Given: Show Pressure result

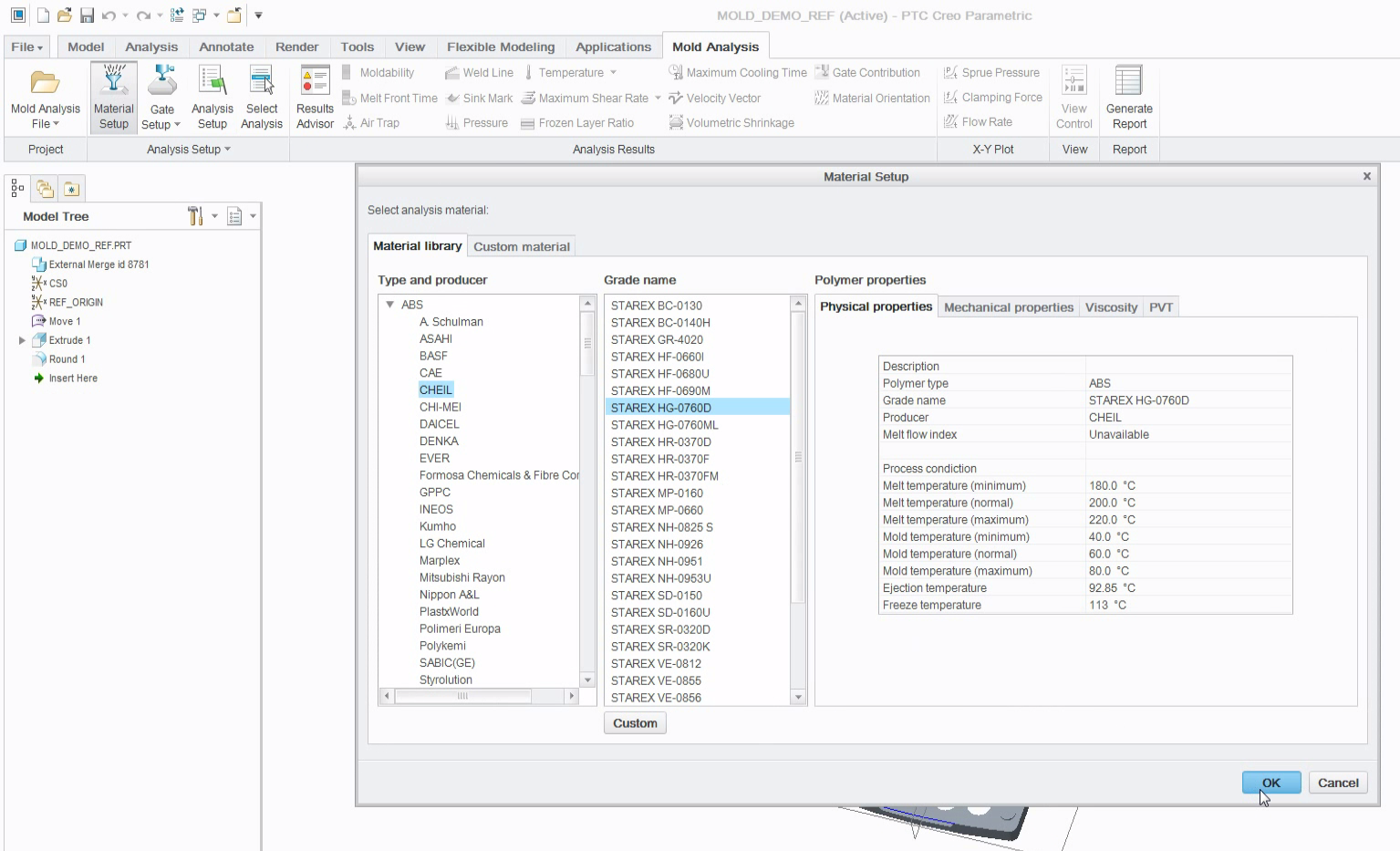Looking at the screenshot, I should pos(476,122).
